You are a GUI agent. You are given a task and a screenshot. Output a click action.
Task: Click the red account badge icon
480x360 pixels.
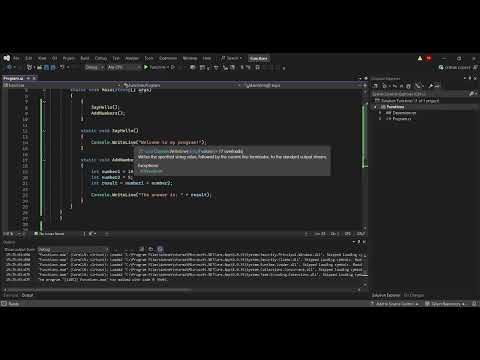pyautogui.click(x=429, y=58)
